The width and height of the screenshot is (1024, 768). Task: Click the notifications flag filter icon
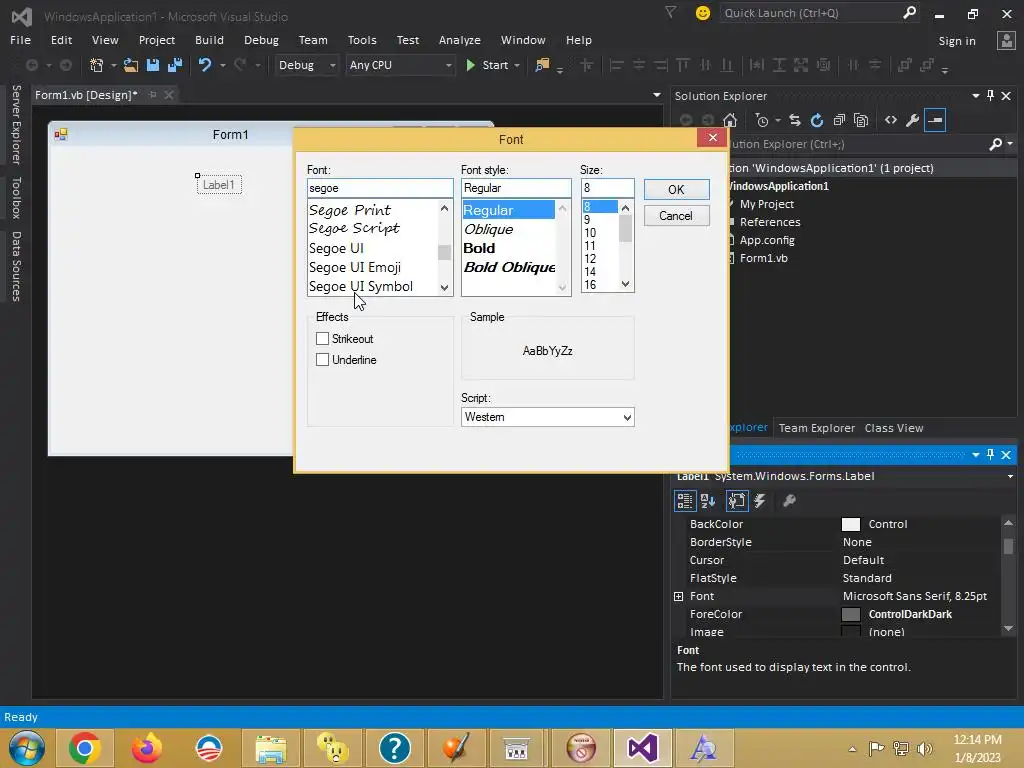[x=670, y=12]
